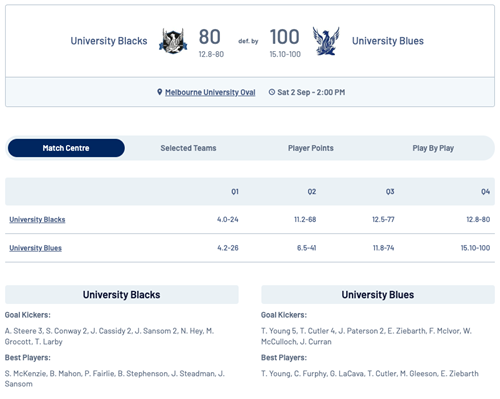This screenshot has height=399, width=500.
Task: Switch to the Selected Teams tab
Action: pos(188,148)
